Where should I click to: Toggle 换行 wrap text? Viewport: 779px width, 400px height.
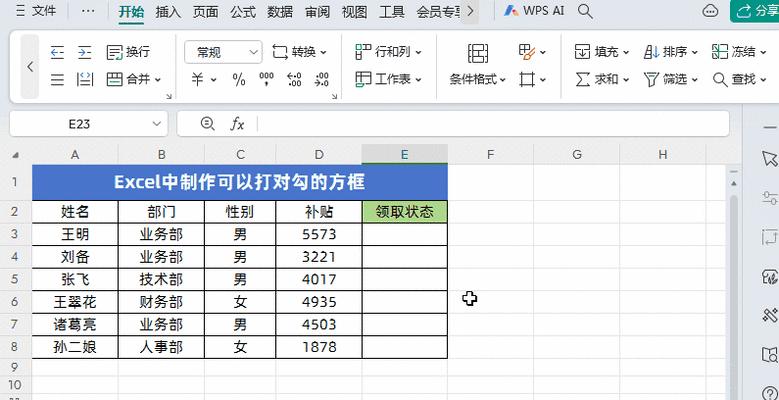129,52
